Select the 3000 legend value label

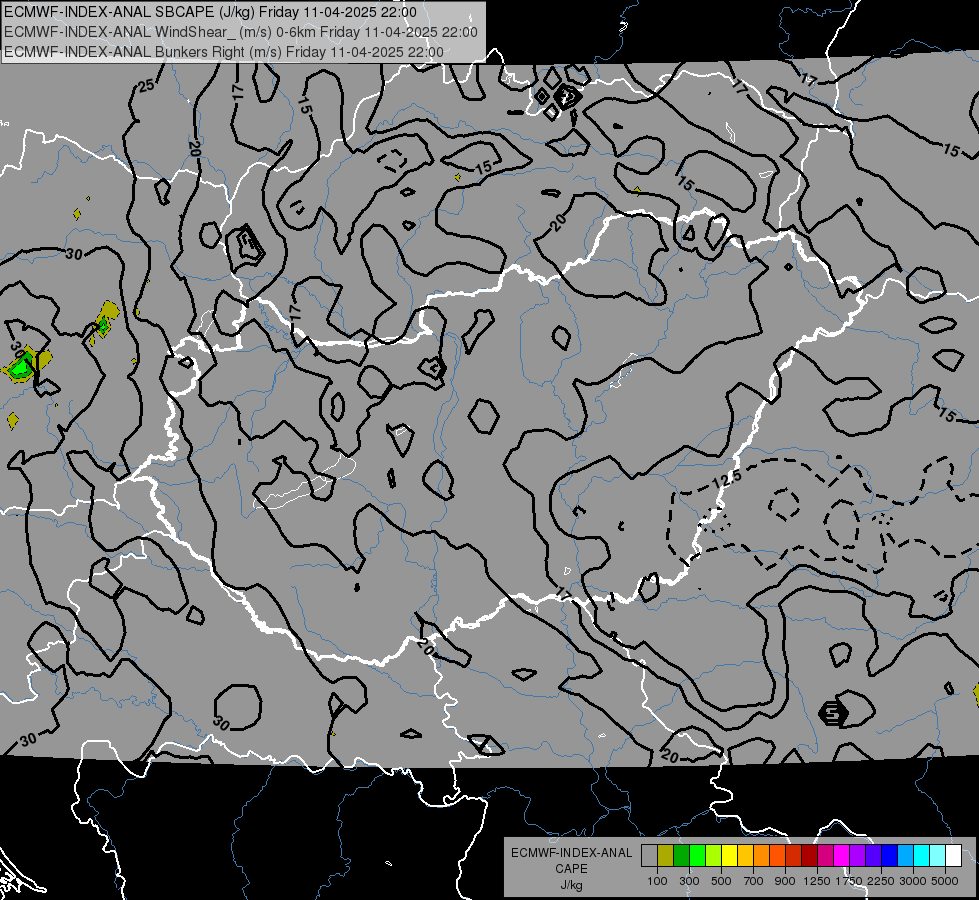click(x=913, y=881)
